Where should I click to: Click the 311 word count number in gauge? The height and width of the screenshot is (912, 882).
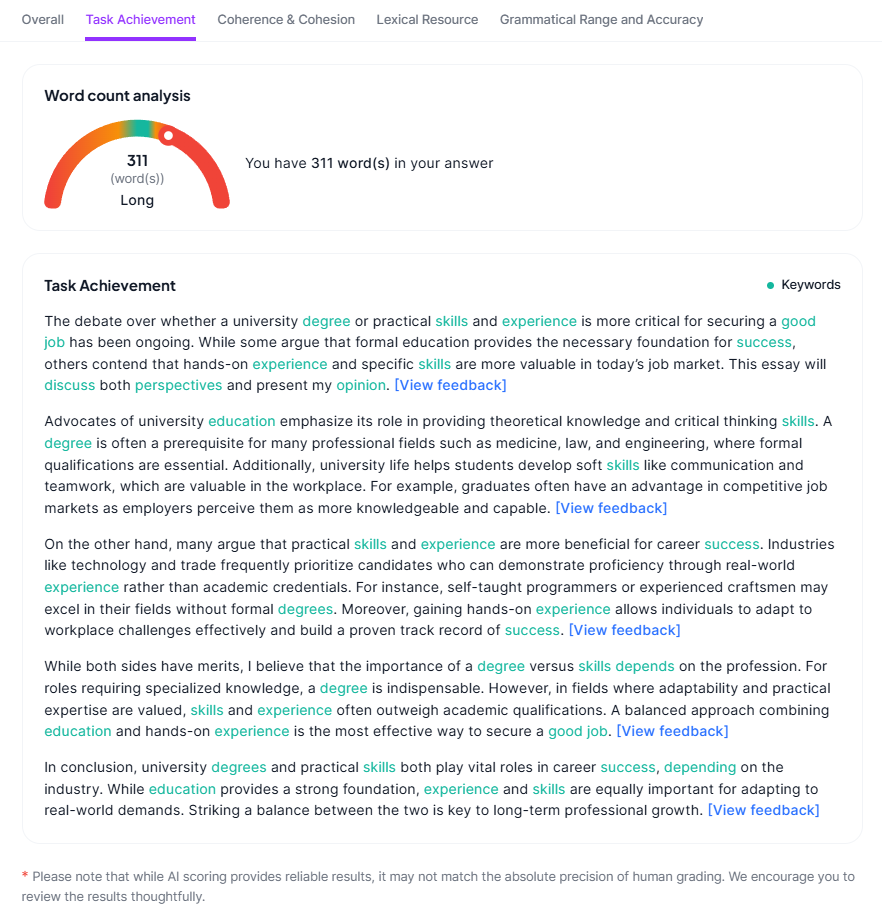[137, 161]
